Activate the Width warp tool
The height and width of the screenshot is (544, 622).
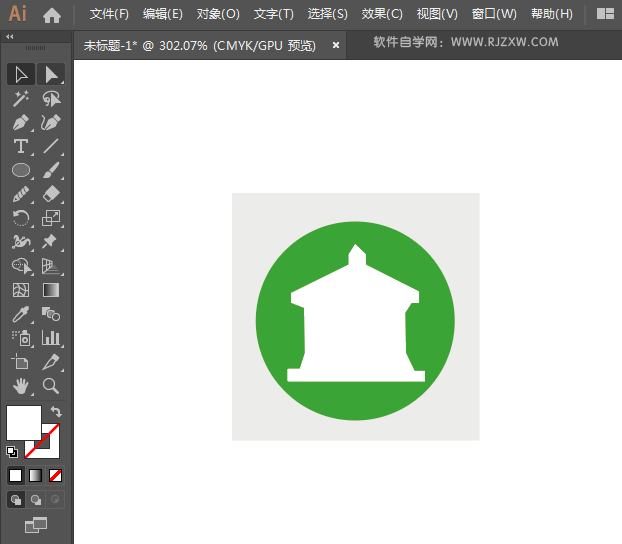tap(21, 242)
